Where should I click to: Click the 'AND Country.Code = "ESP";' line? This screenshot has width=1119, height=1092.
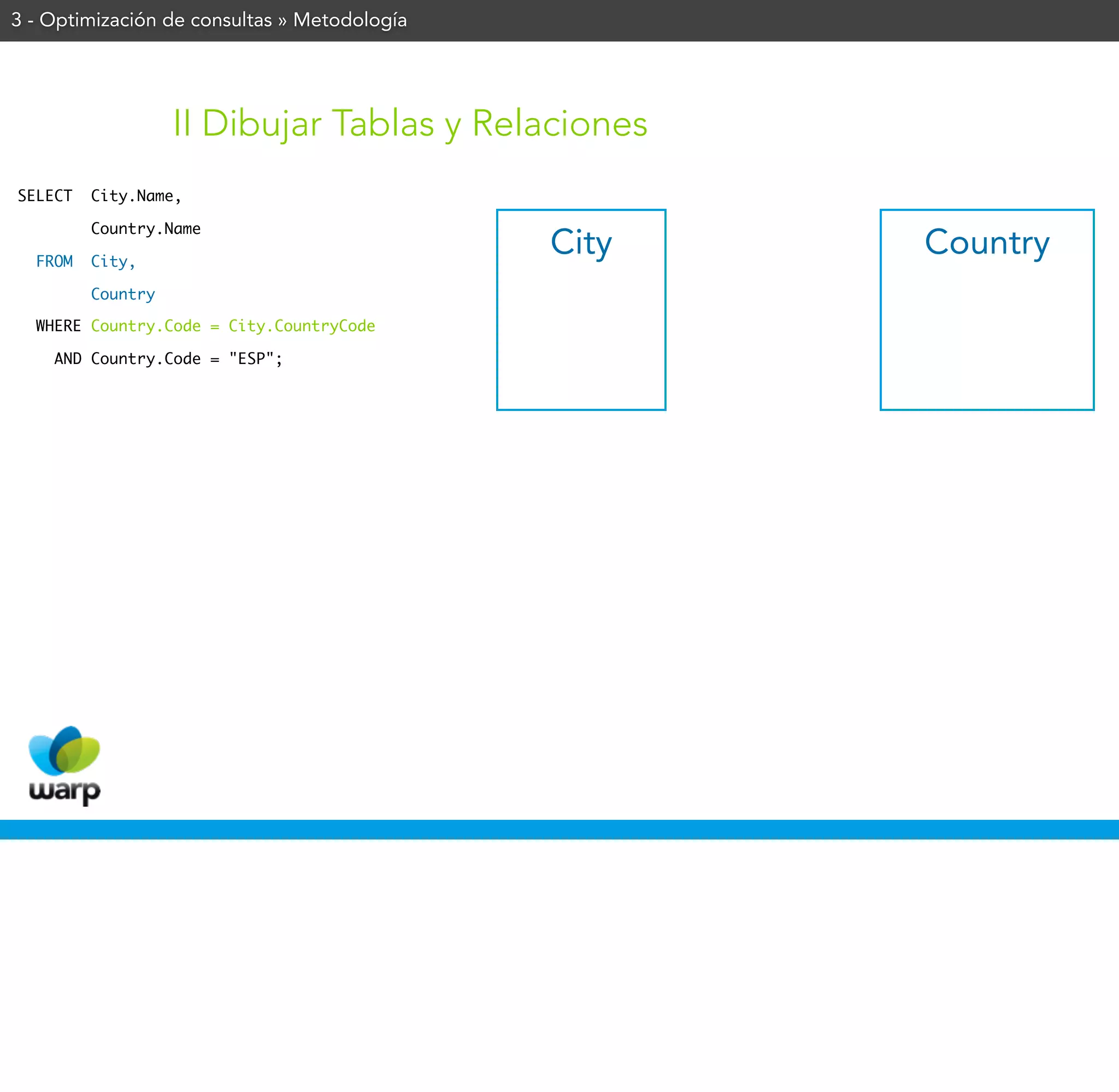click(168, 359)
